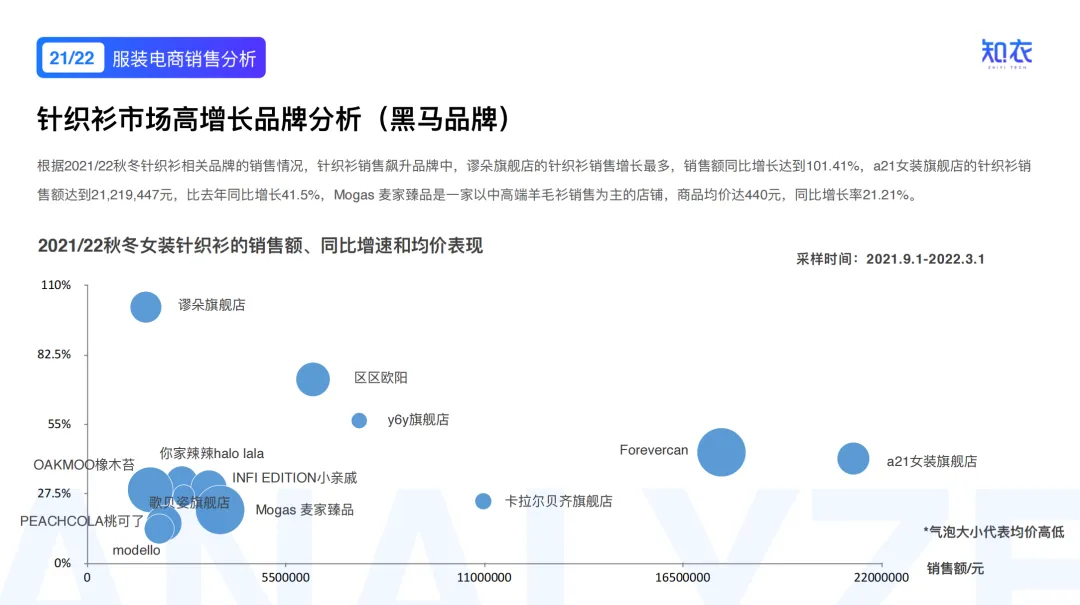This screenshot has height=605, width=1080.
Task: Click the 21/22 badge label
Action: tap(72, 58)
